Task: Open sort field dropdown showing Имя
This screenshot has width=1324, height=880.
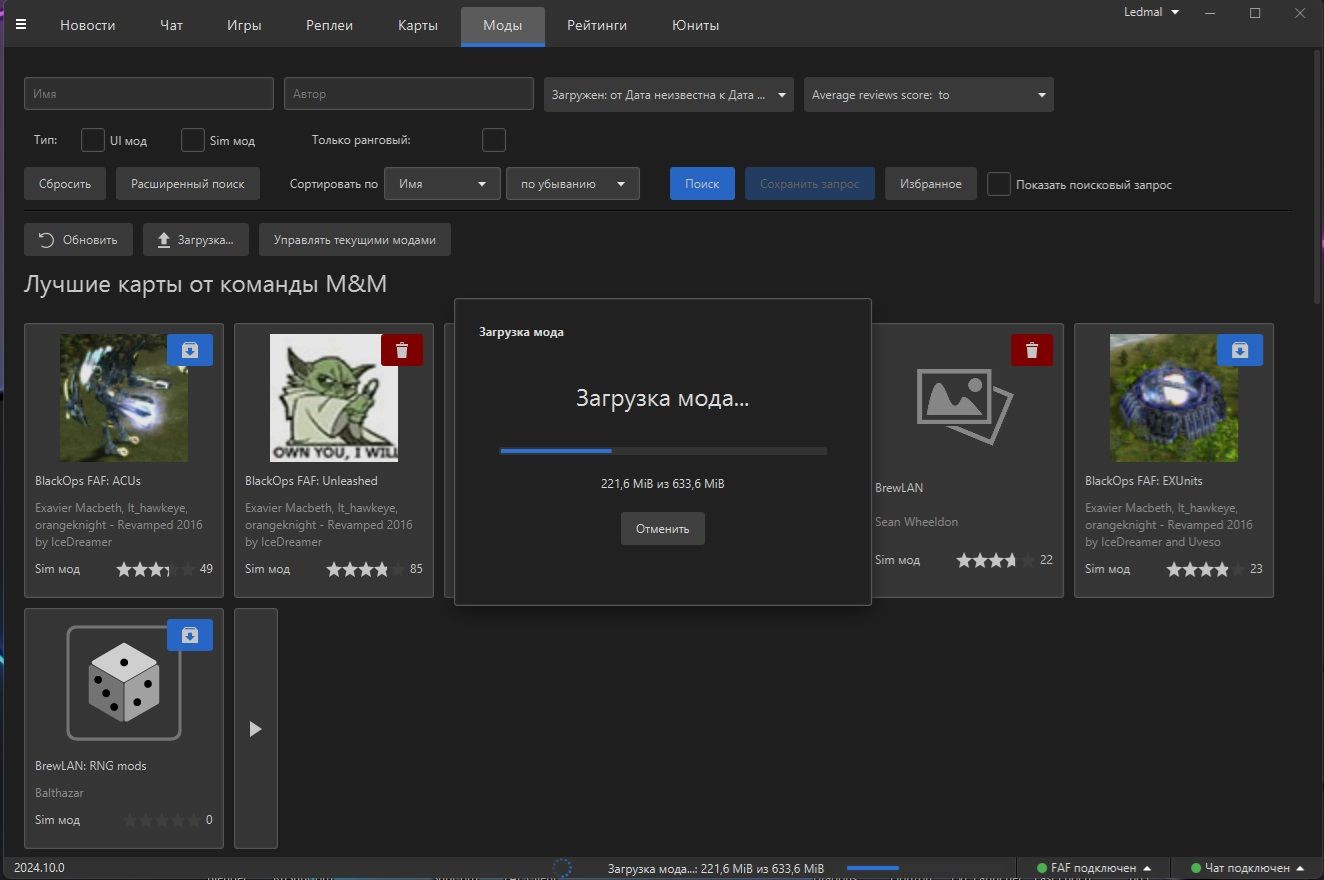Action: pos(442,184)
